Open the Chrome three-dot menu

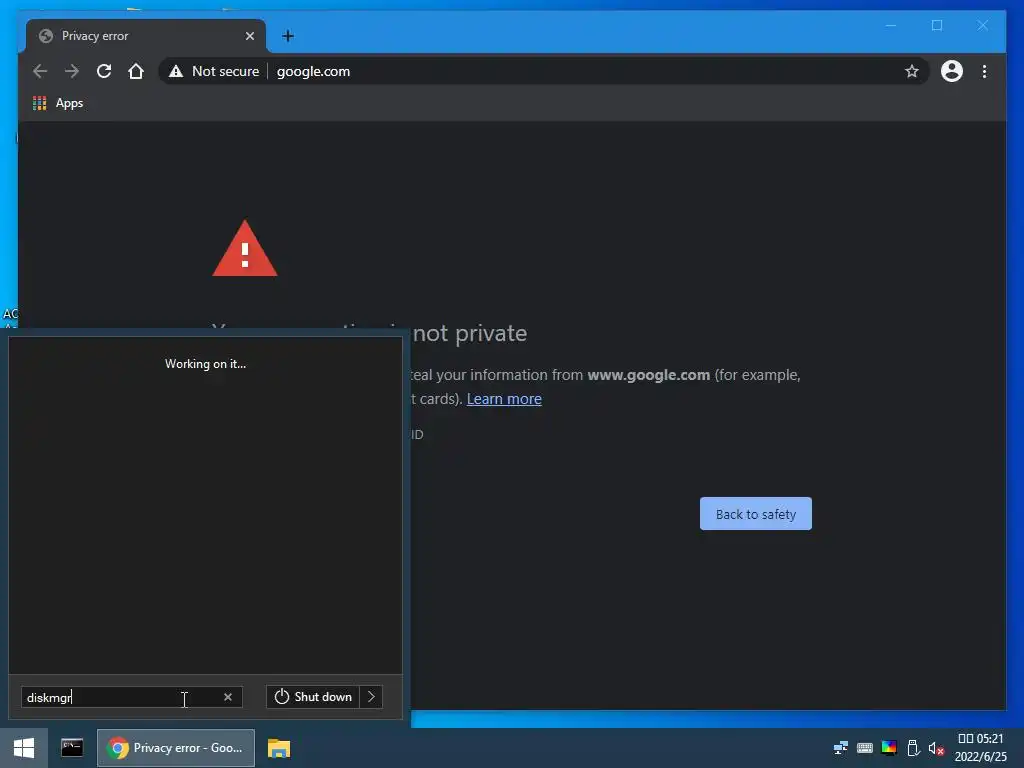pyautogui.click(x=984, y=71)
